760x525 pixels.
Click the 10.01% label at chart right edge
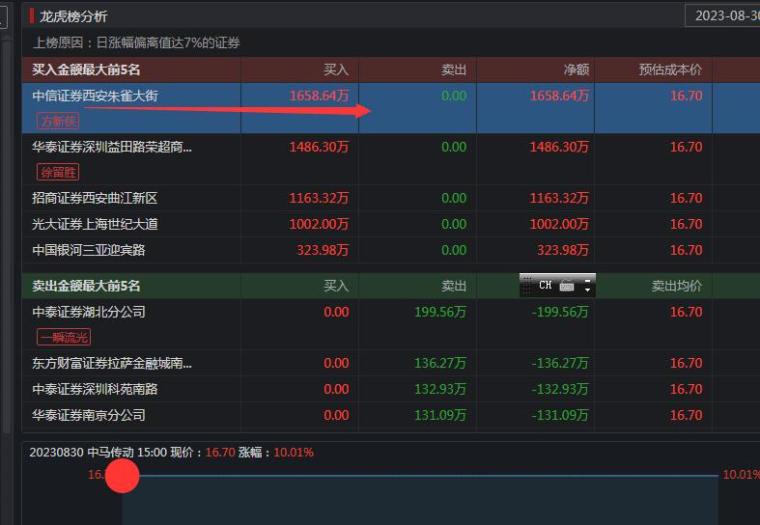[x=741, y=475]
